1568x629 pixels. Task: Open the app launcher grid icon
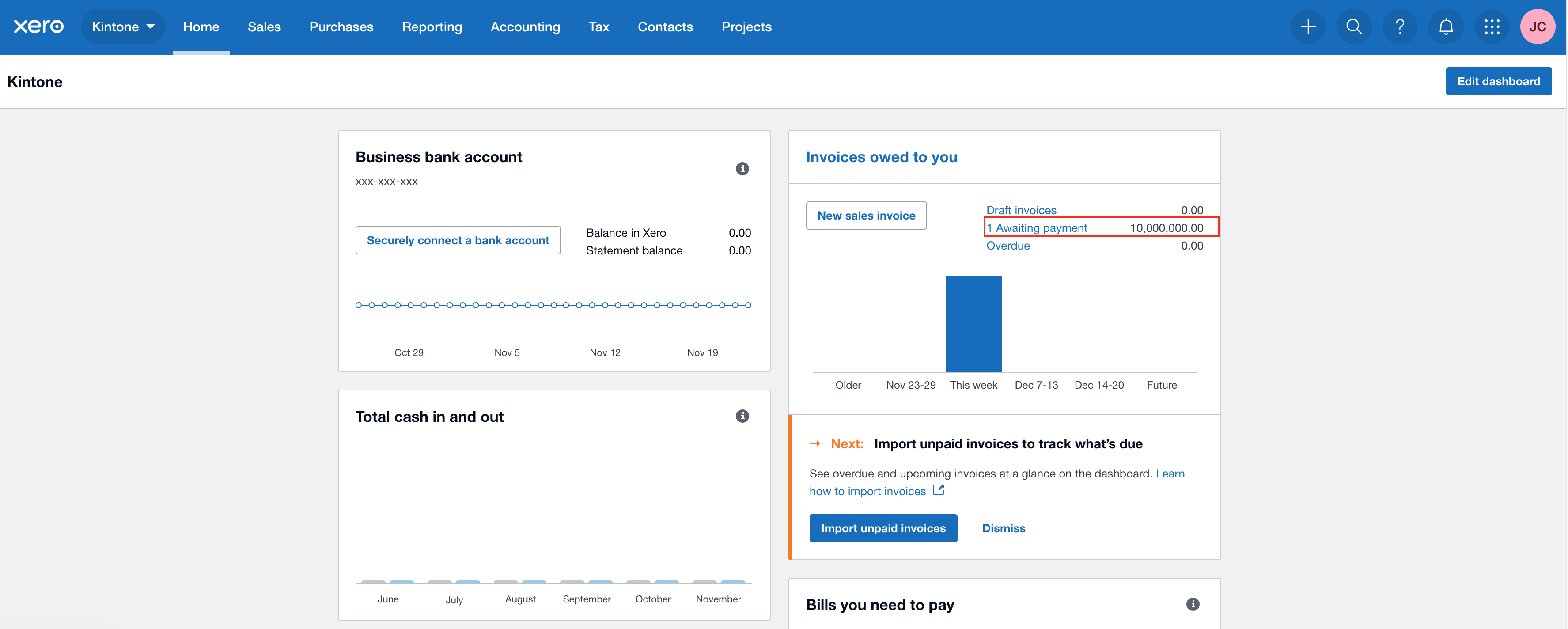tap(1492, 26)
